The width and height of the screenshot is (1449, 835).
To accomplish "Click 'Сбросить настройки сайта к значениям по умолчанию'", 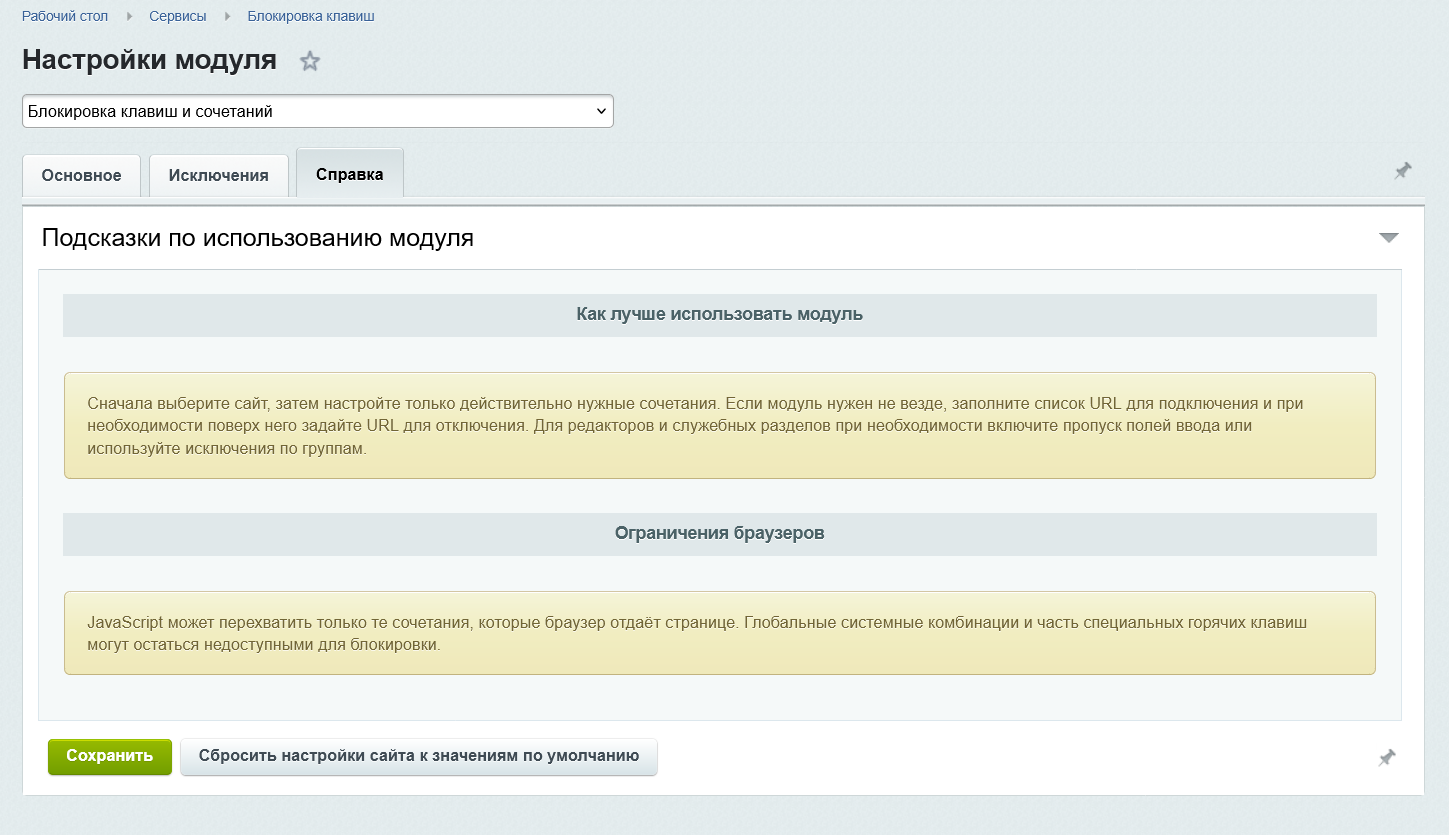I will tap(419, 756).
